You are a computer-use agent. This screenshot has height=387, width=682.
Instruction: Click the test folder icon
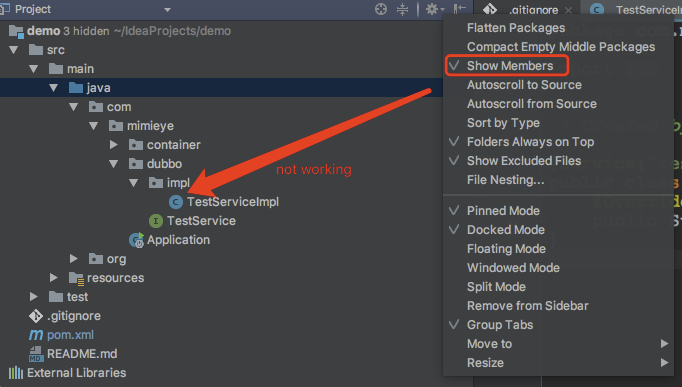[x=56, y=297]
